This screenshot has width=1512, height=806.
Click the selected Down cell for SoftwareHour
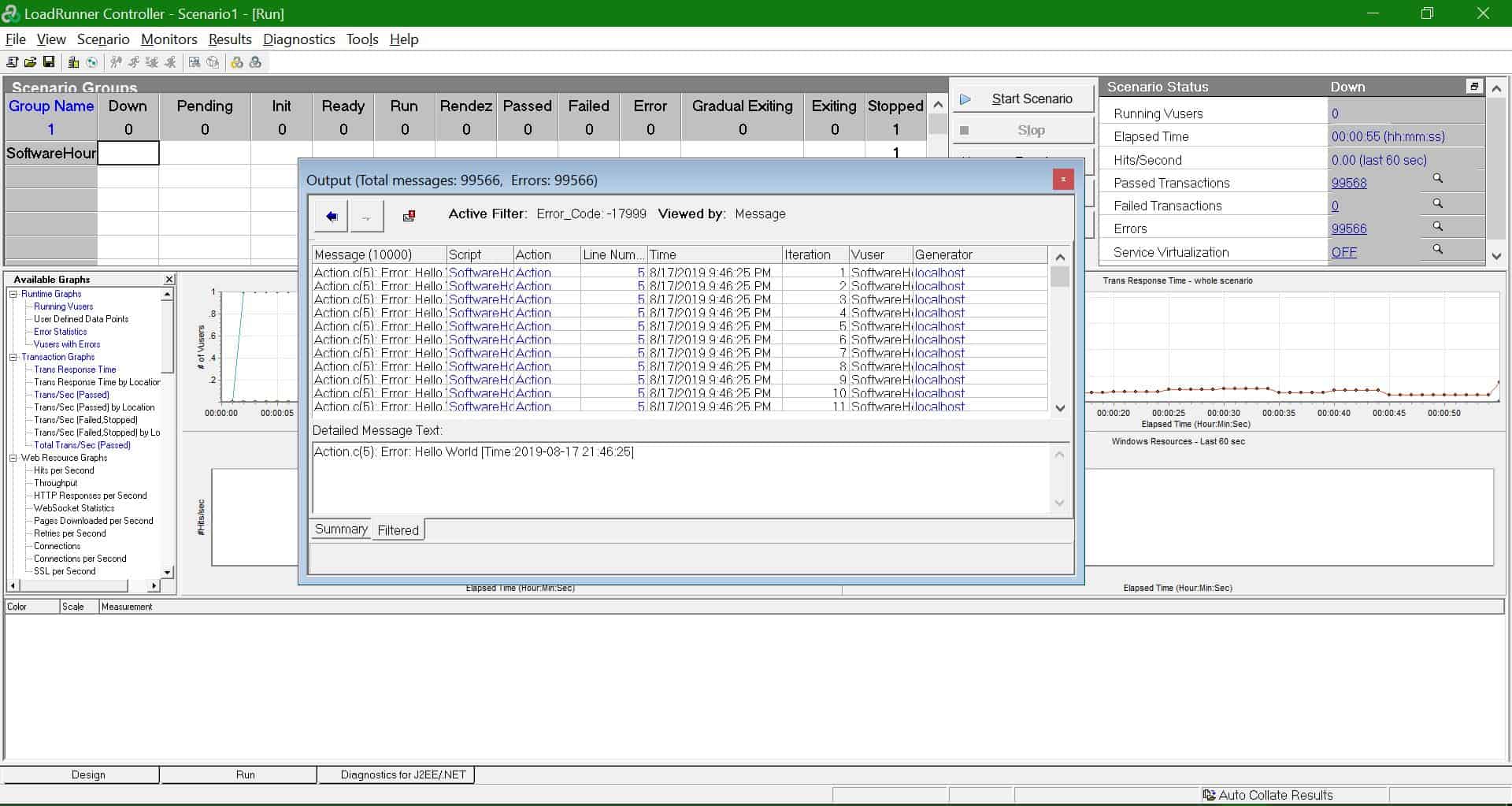click(128, 153)
